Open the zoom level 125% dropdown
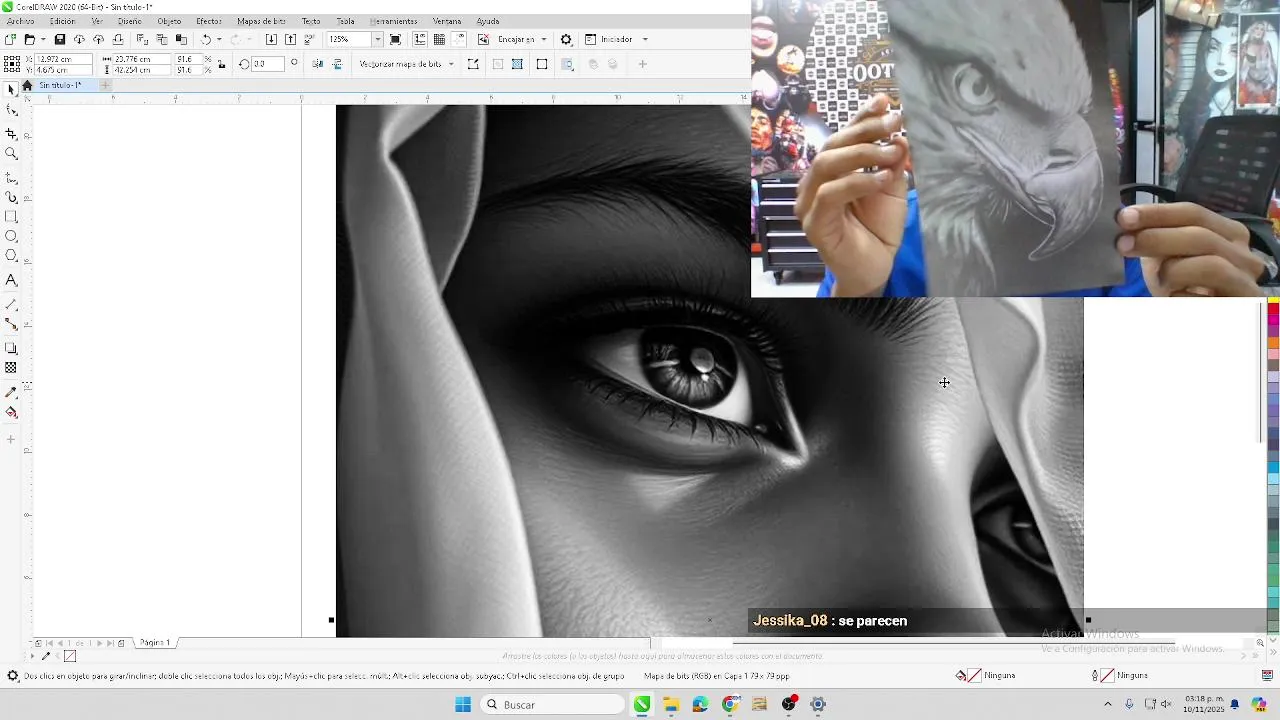Screen dimensions: 1280x720 tap(377, 39)
